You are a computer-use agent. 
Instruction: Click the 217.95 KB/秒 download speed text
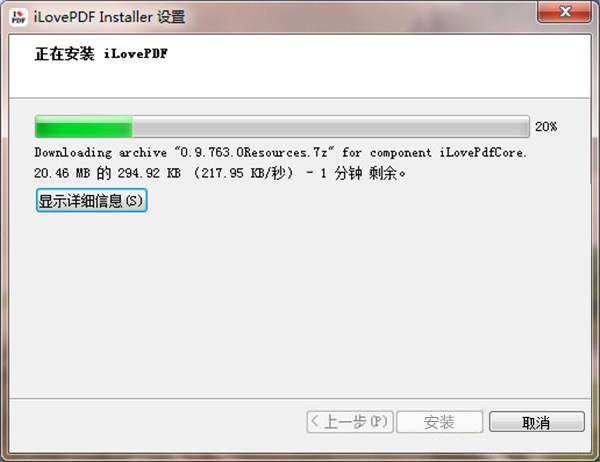click(243, 173)
